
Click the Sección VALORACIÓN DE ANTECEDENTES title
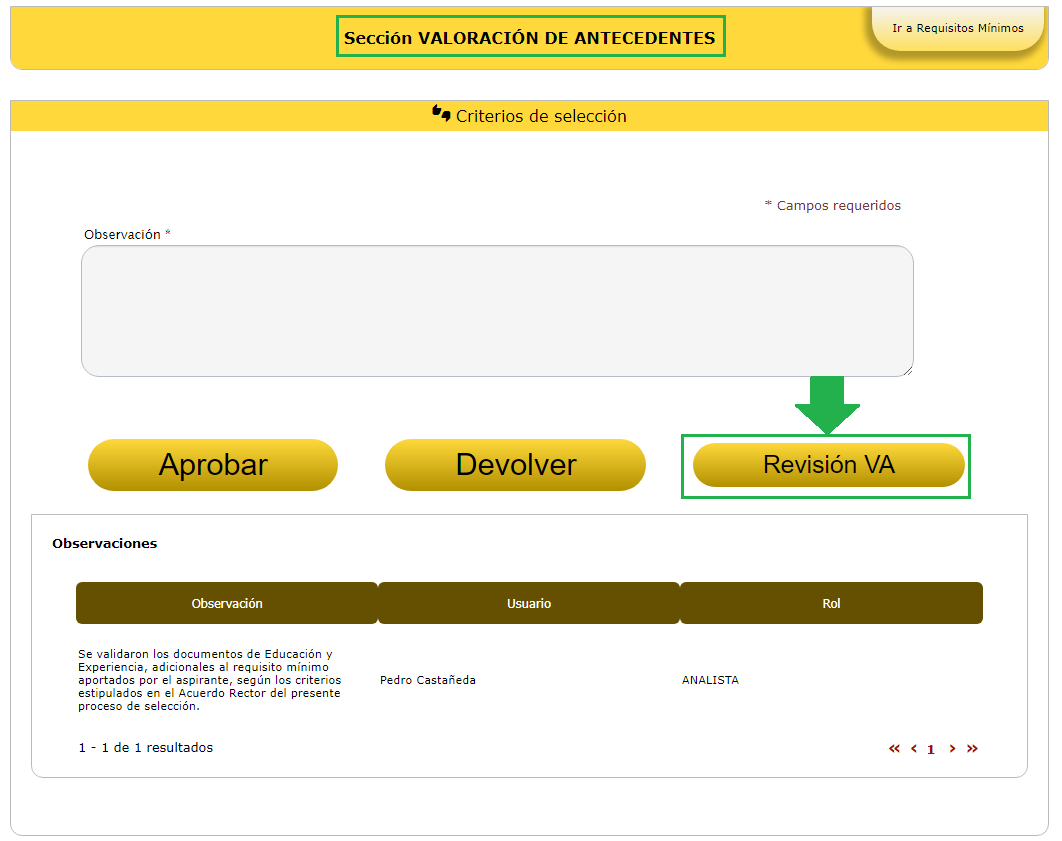(530, 38)
